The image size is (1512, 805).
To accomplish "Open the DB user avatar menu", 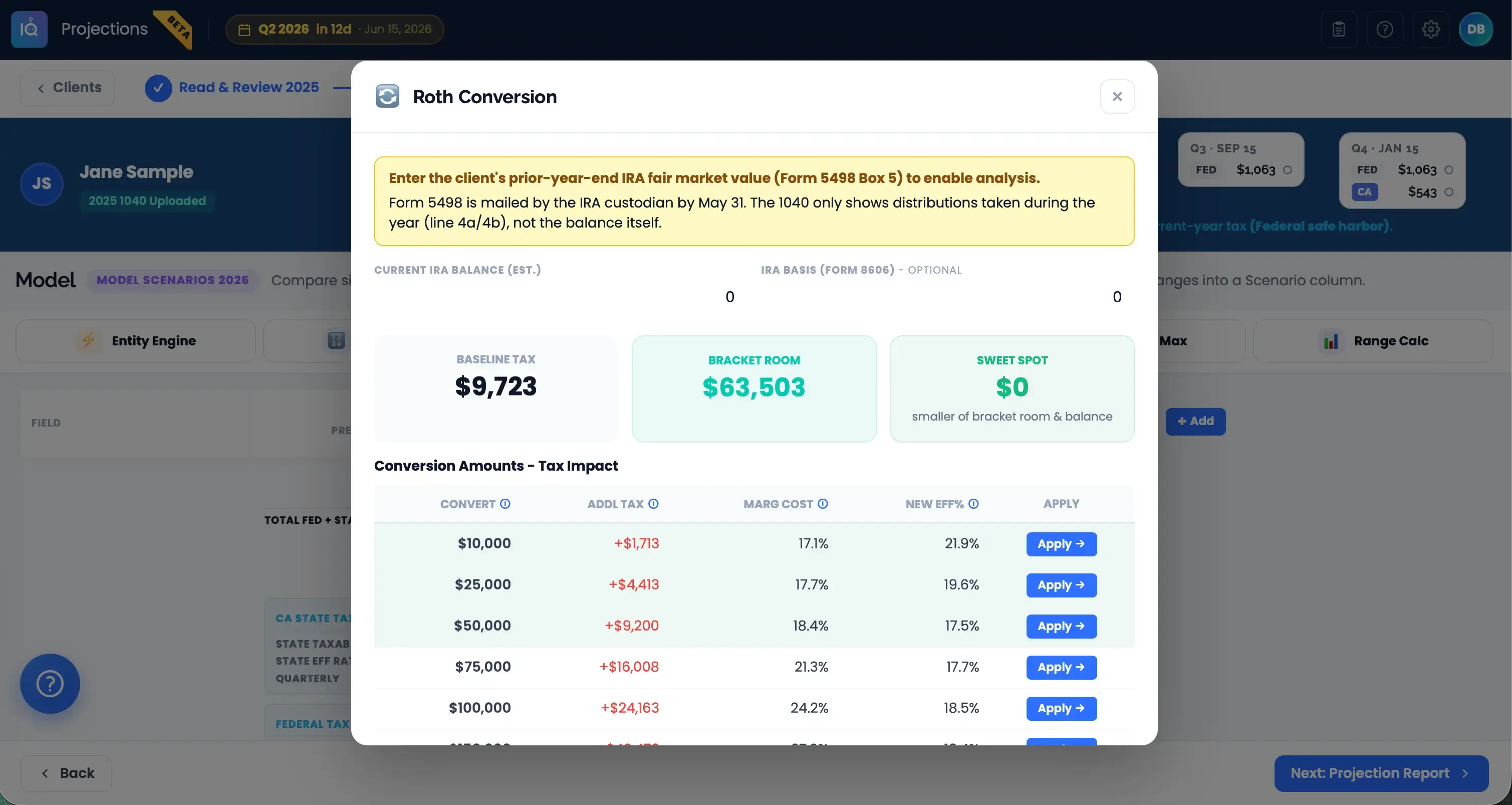I will pyautogui.click(x=1475, y=29).
